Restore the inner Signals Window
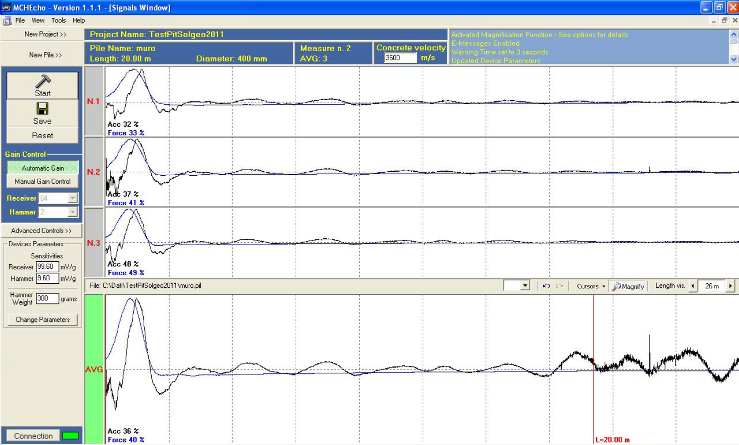This screenshot has height=445, width=739. (724, 20)
